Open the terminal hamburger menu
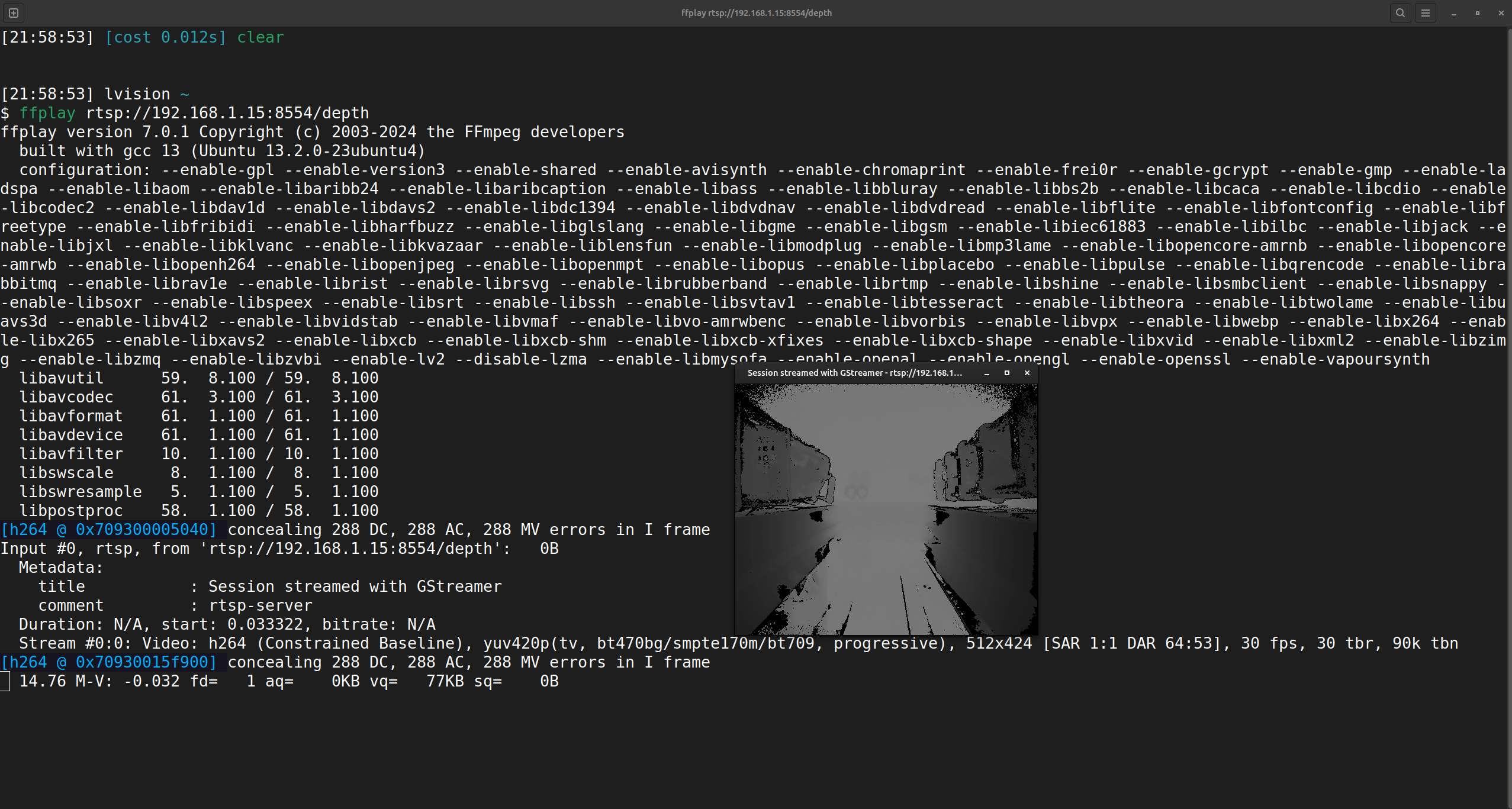This screenshot has width=1512, height=809. click(1426, 12)
